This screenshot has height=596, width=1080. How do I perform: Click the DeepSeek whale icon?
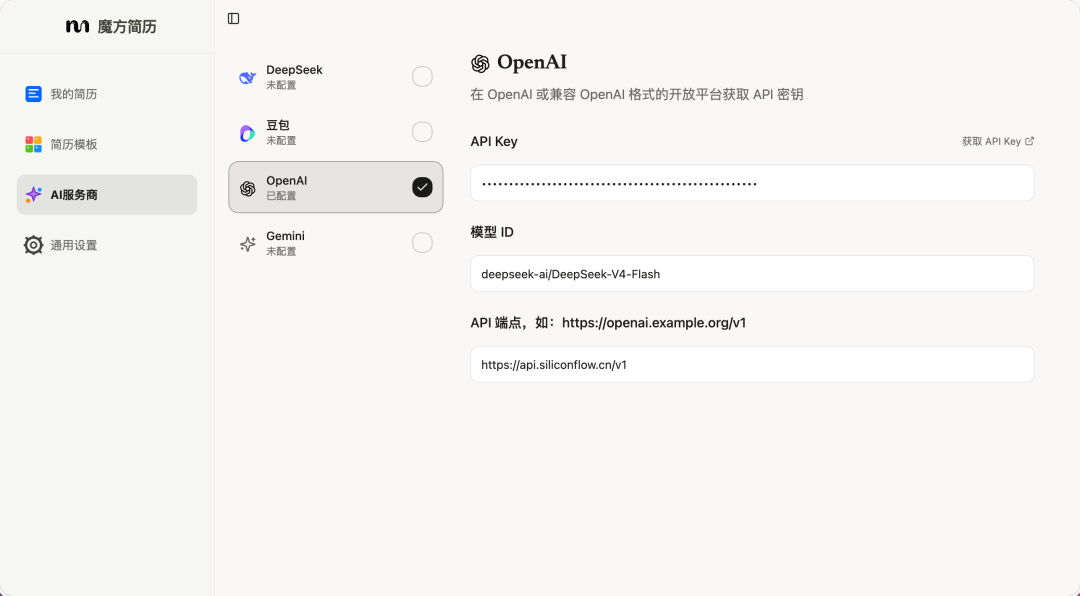[x=247, y=77]
